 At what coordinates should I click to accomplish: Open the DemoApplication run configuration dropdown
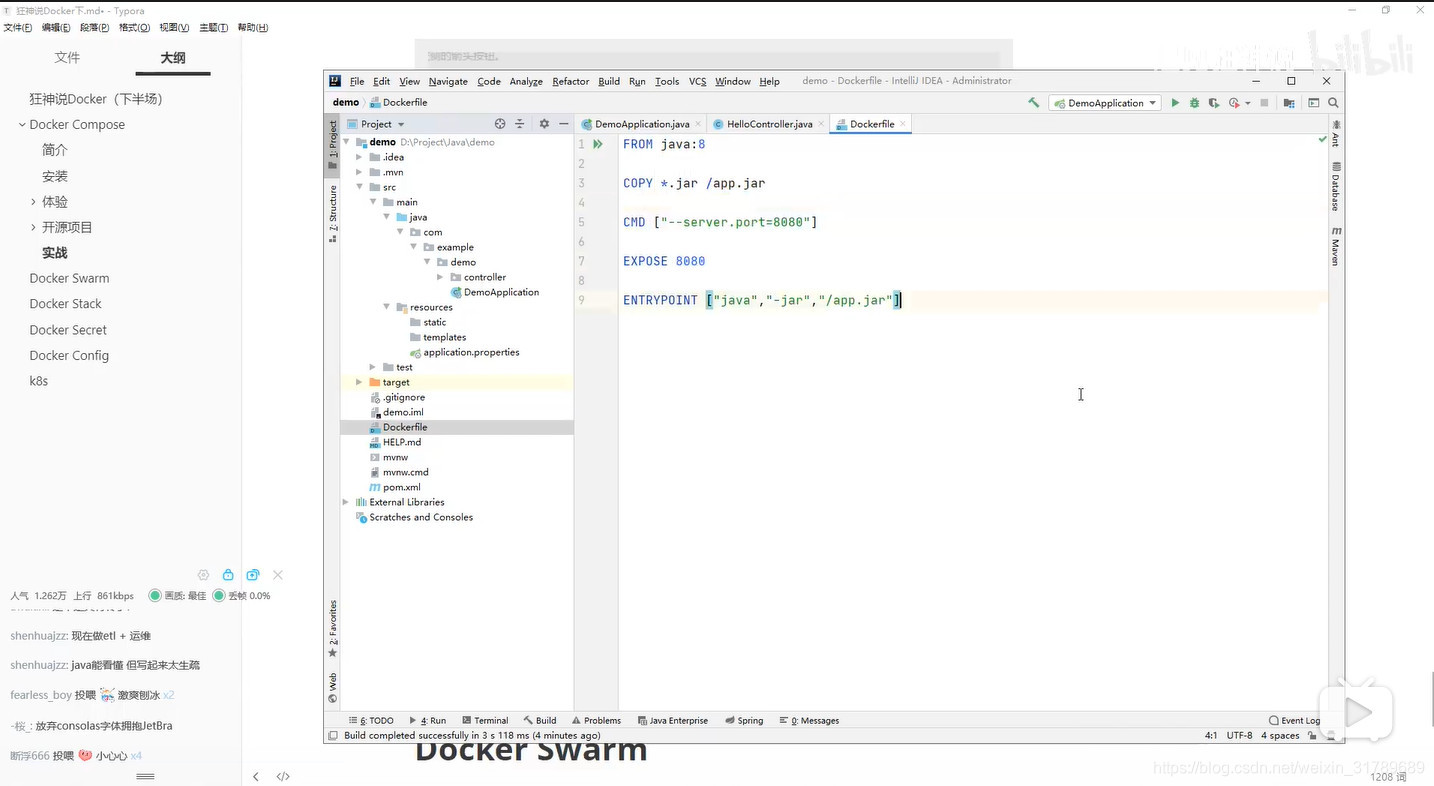pyautogui.click(x=1105, y=103)
